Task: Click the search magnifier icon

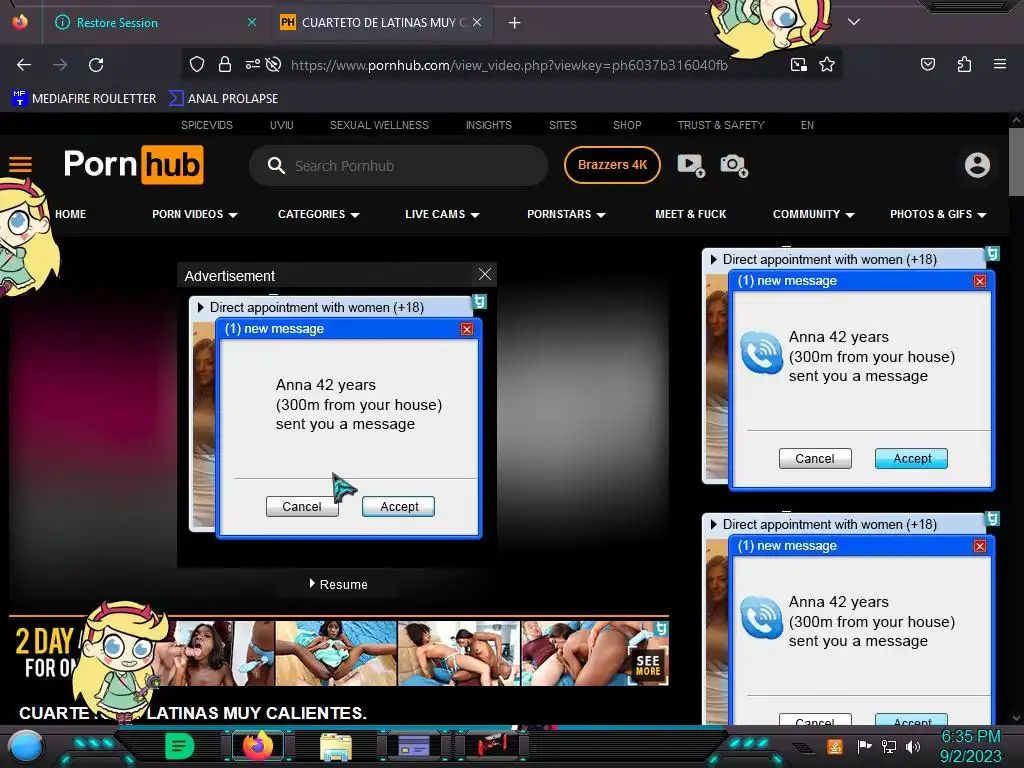Action: [276, 166]
